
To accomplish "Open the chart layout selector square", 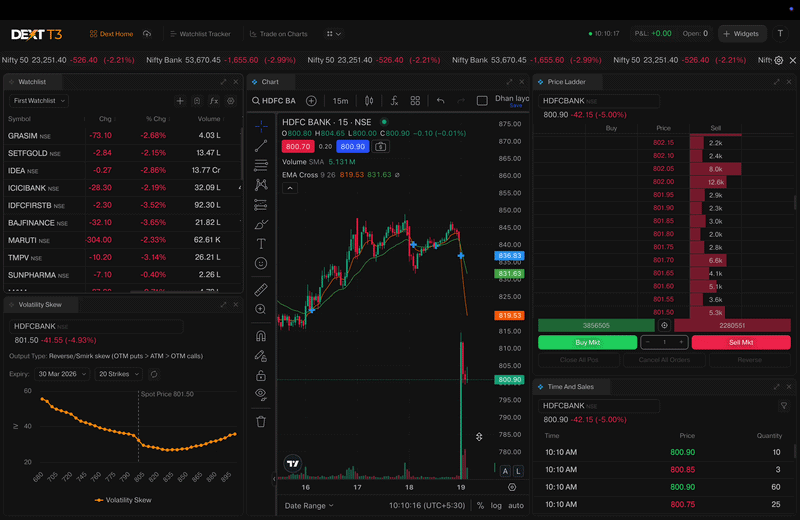I will pos(482,101).
